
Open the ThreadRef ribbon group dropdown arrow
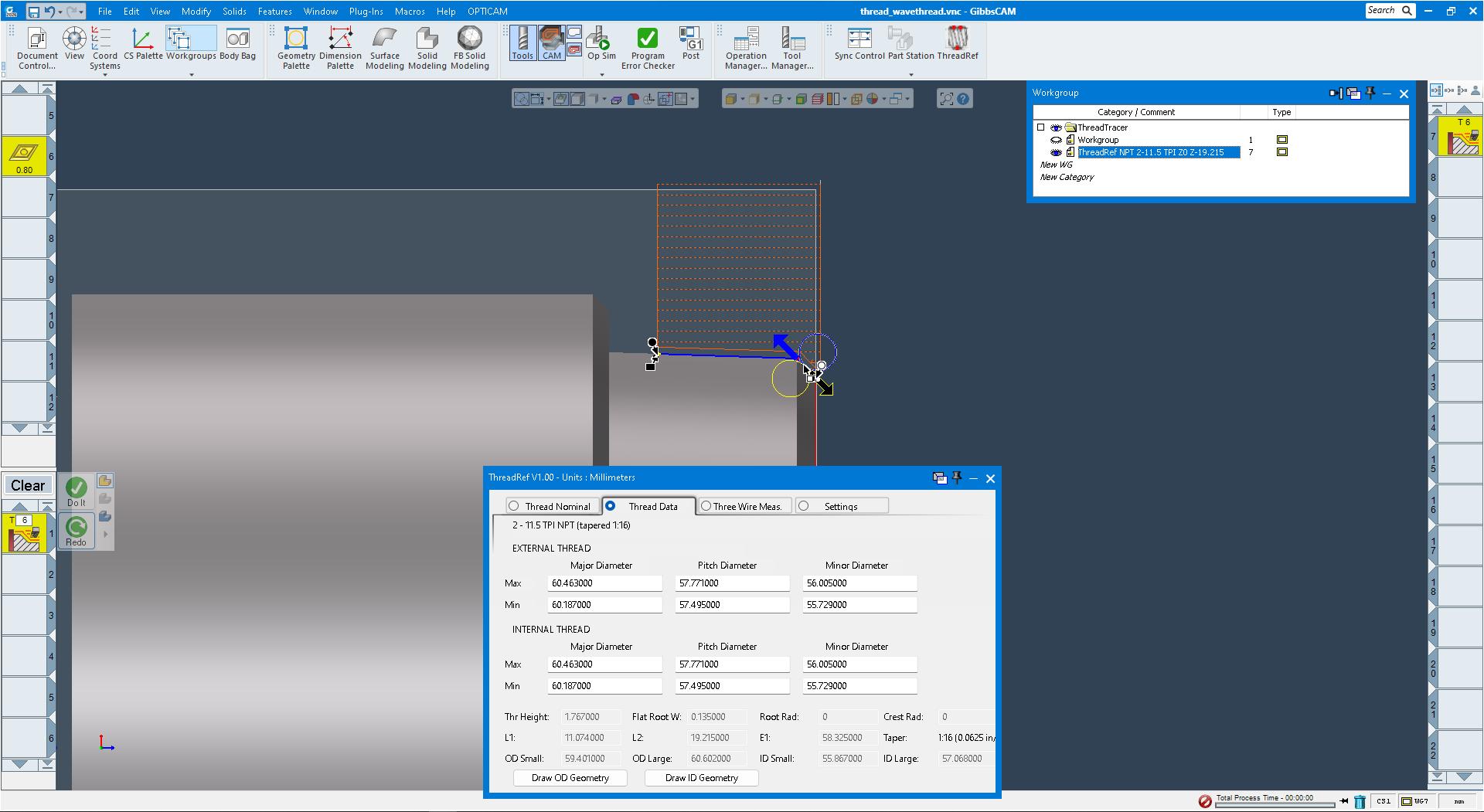click(910, 75)
